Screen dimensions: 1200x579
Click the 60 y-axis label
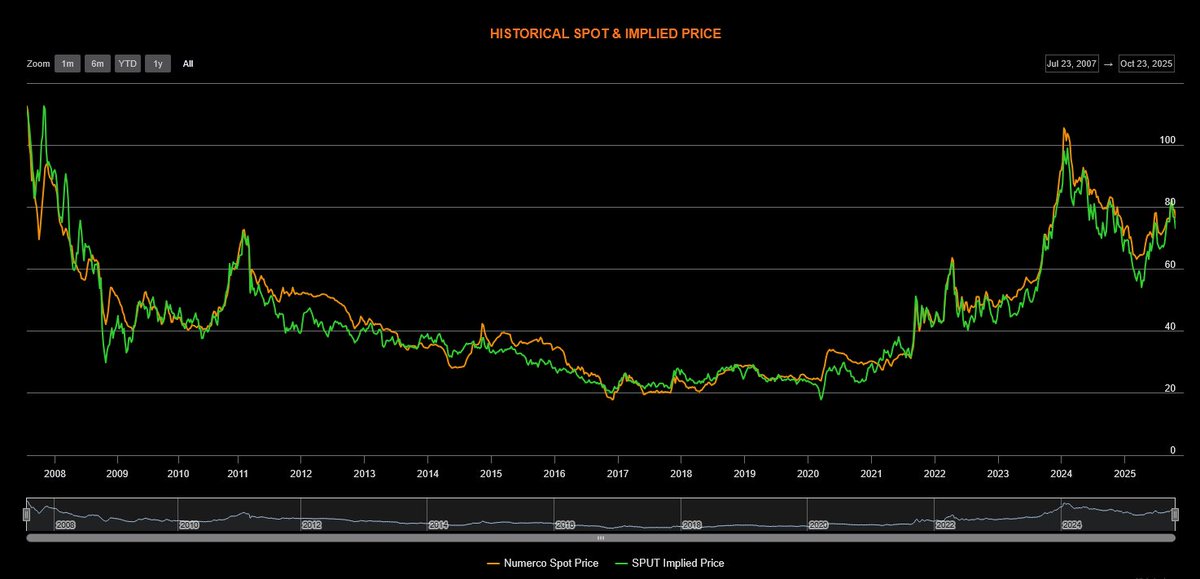point(1170,264)
